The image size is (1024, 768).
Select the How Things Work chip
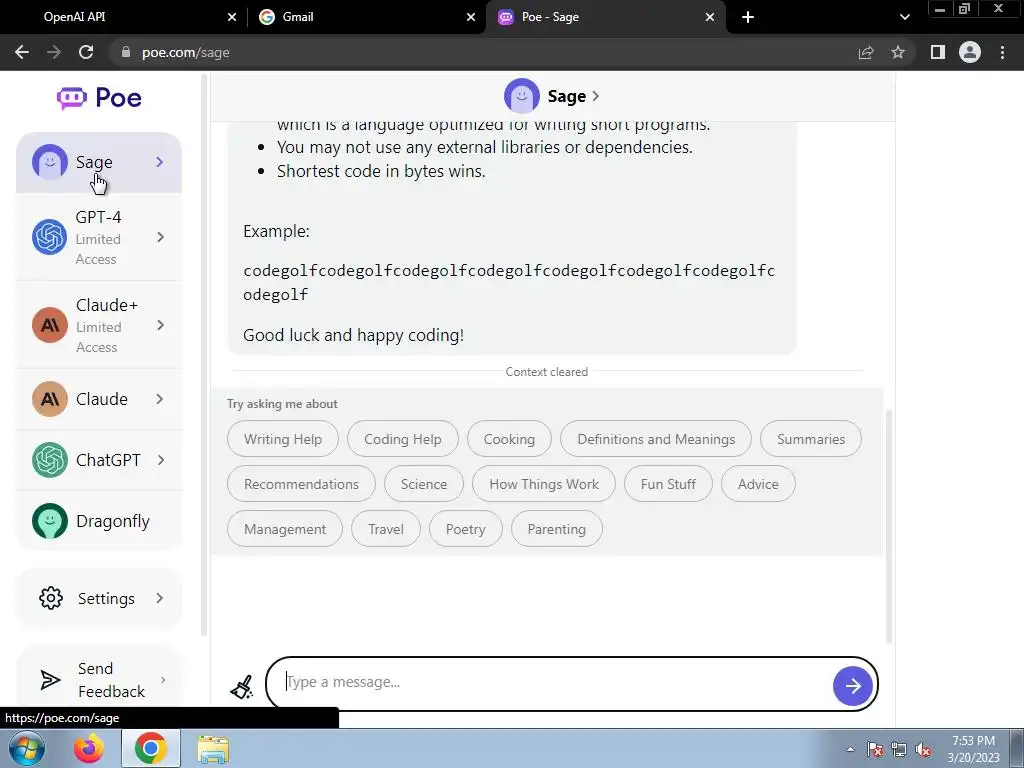coord(544,484)
